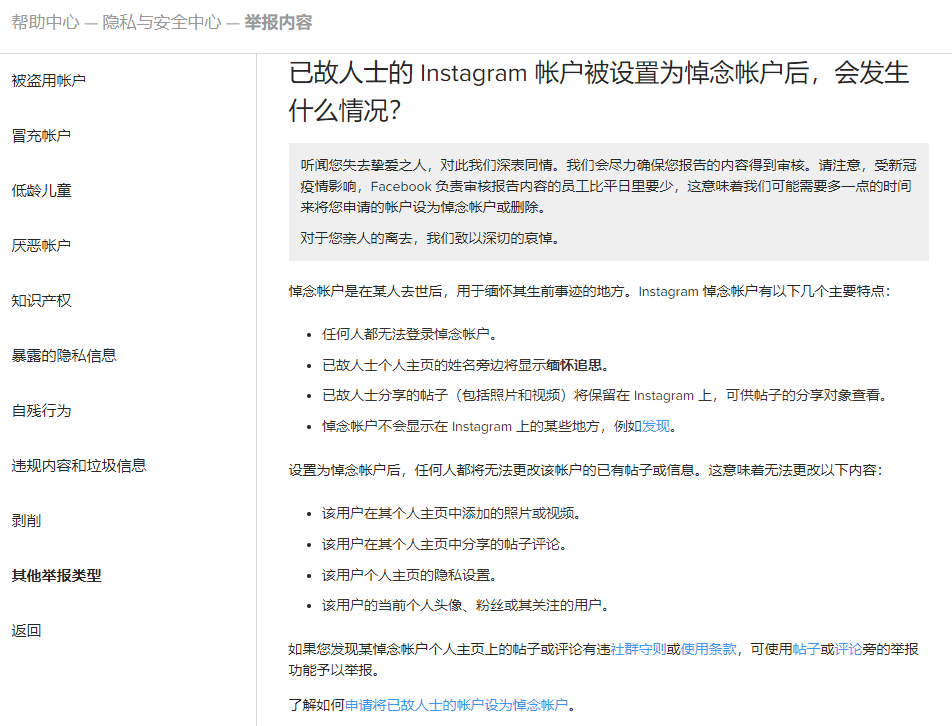Click the 评论 link before 旁的举报
Viewport: 952px width, 726px height.
pos(848,649)
